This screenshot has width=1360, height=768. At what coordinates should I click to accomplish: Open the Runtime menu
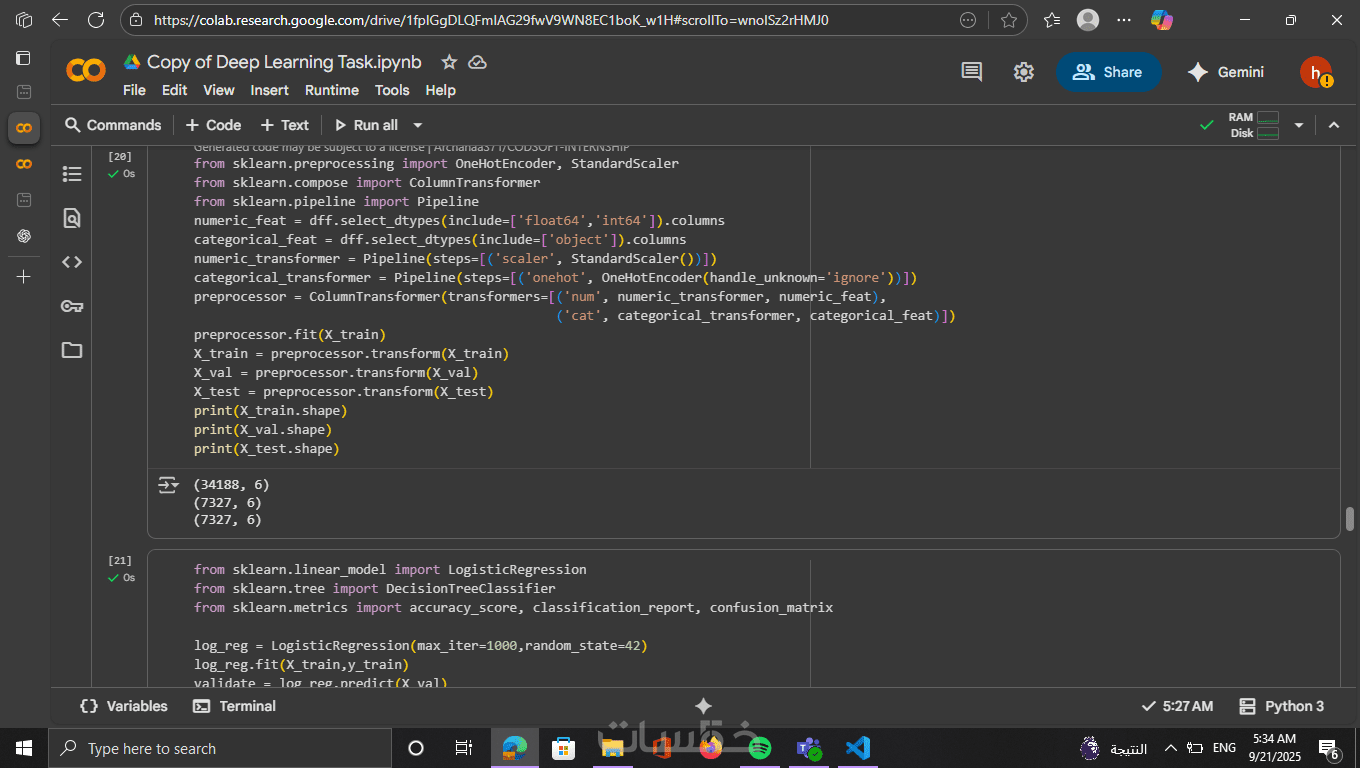coord(332,90)
